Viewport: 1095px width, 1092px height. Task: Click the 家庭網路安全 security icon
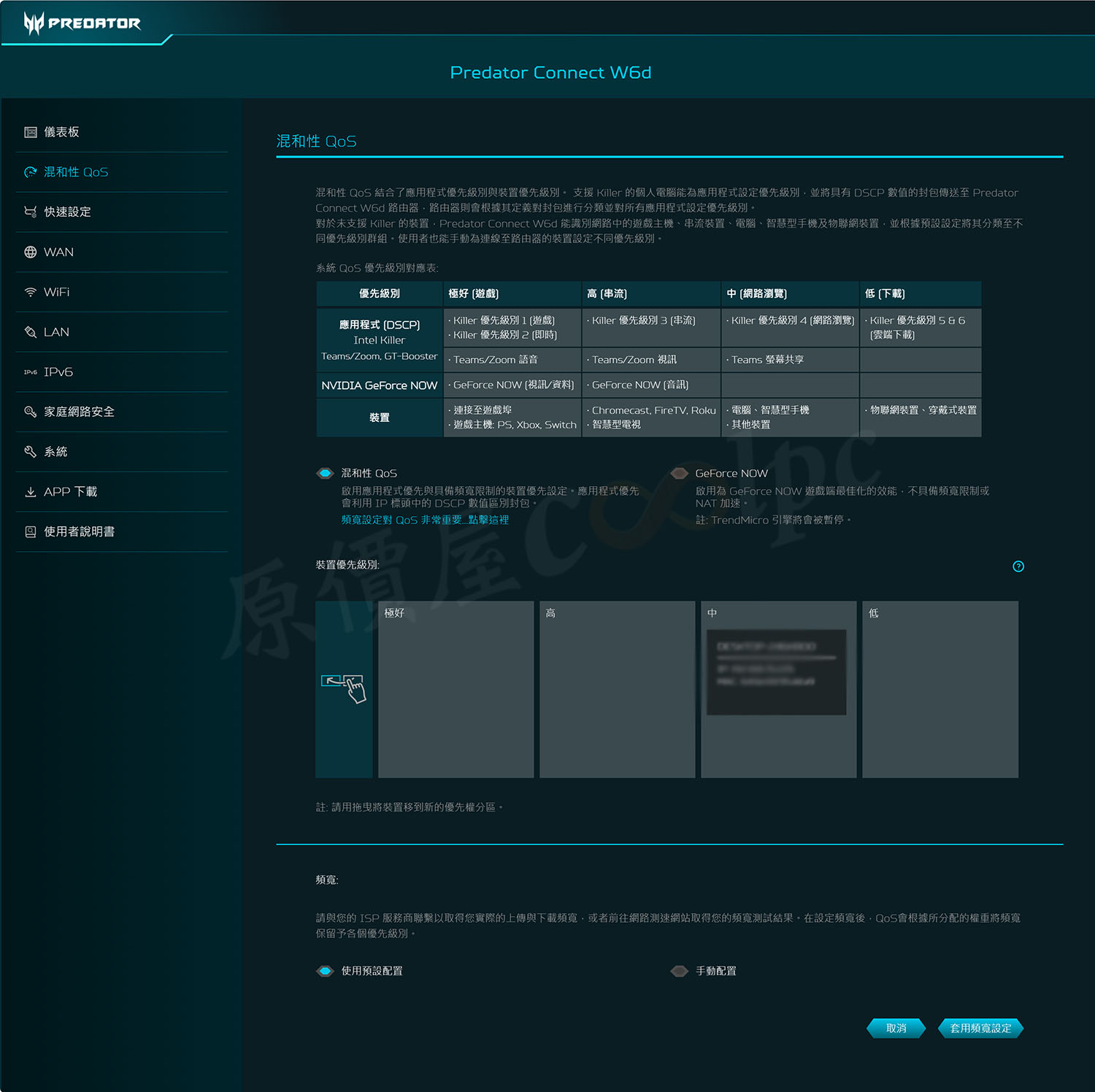pyautogui.click(x=31, y=412)
